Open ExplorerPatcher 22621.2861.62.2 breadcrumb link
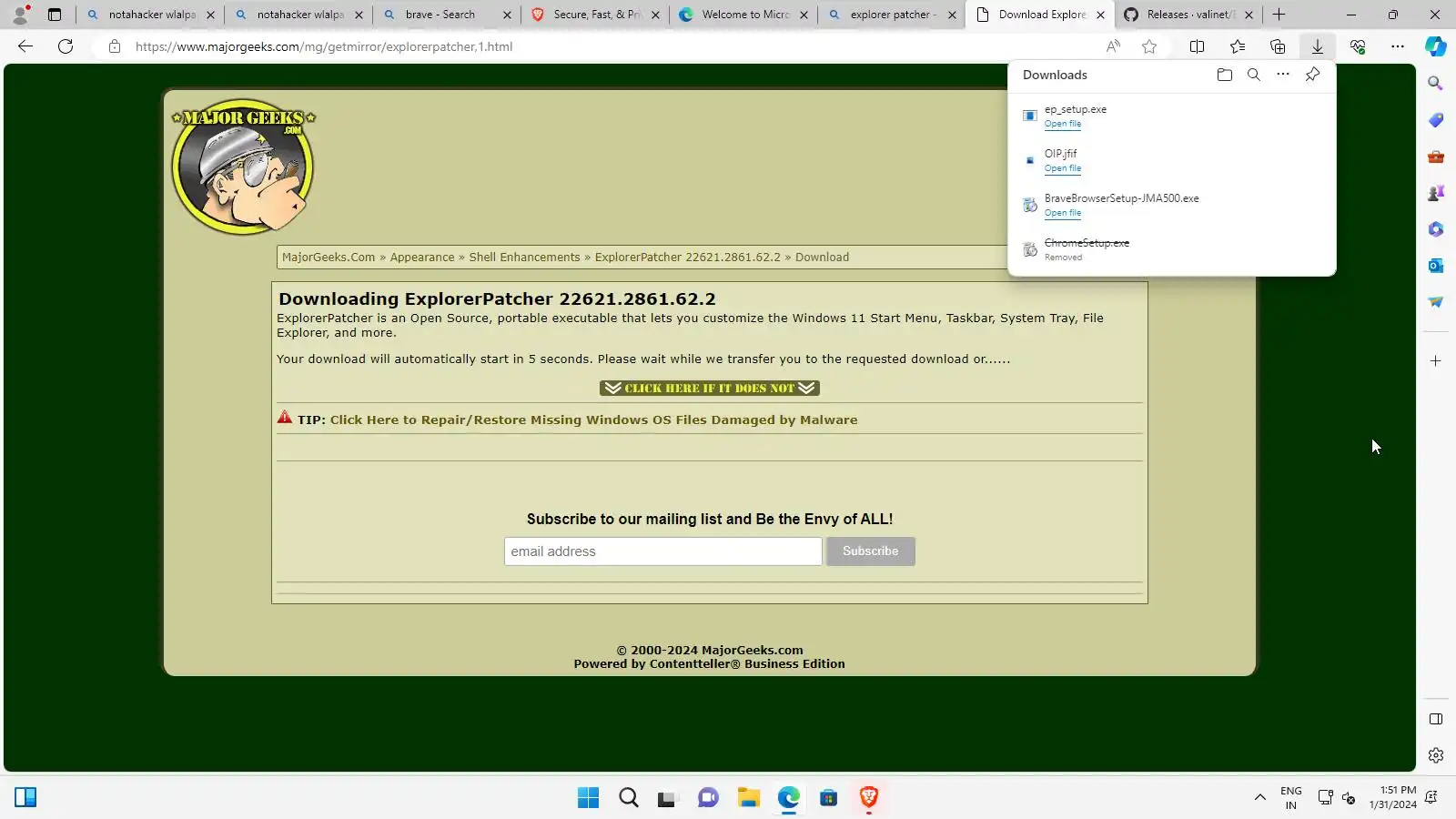Image resolution: width=1456 pixels, height=819 pixels. 688,258
